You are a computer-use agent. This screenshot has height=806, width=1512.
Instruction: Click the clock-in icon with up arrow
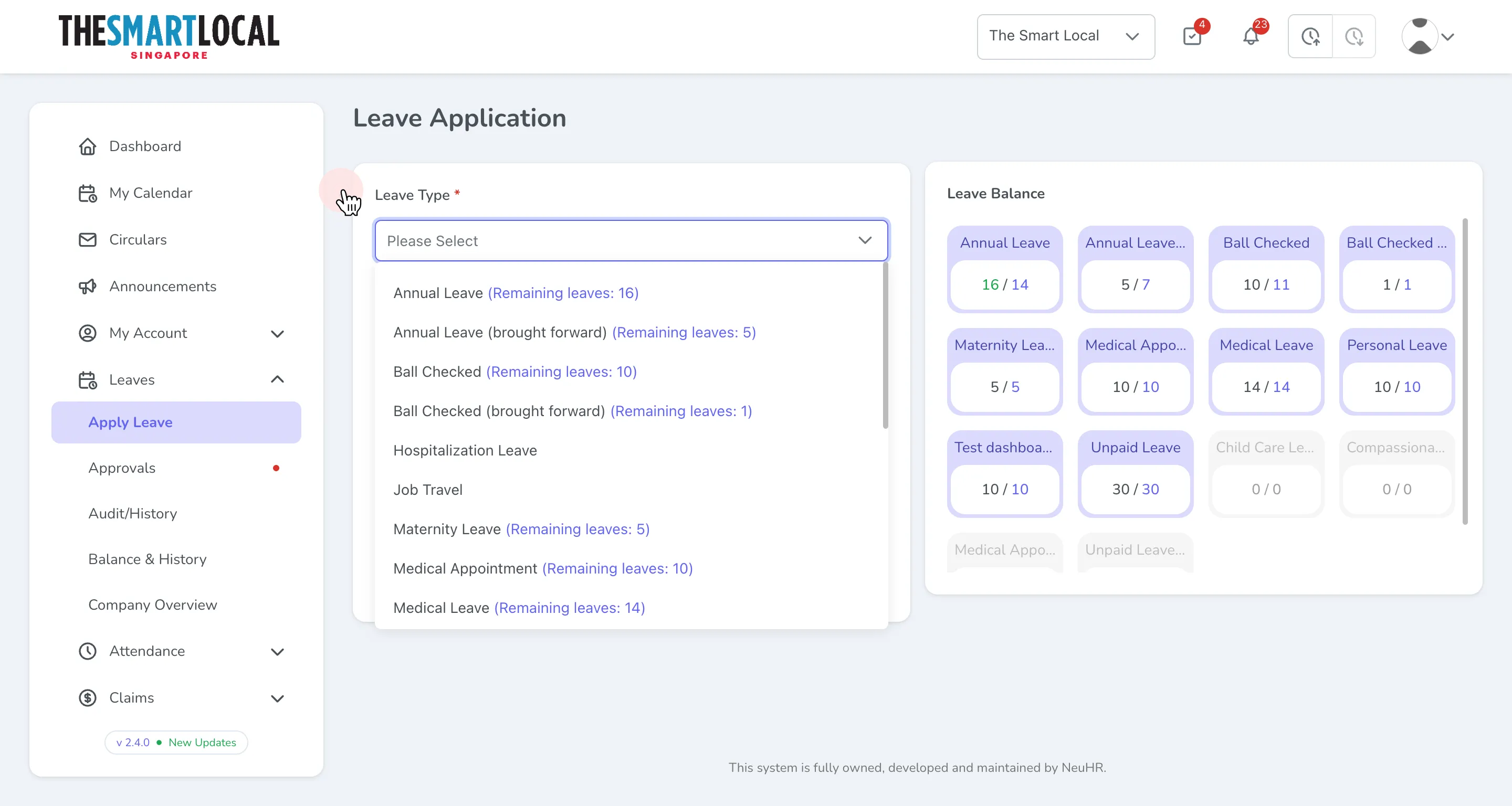(x=1310, y=36)
